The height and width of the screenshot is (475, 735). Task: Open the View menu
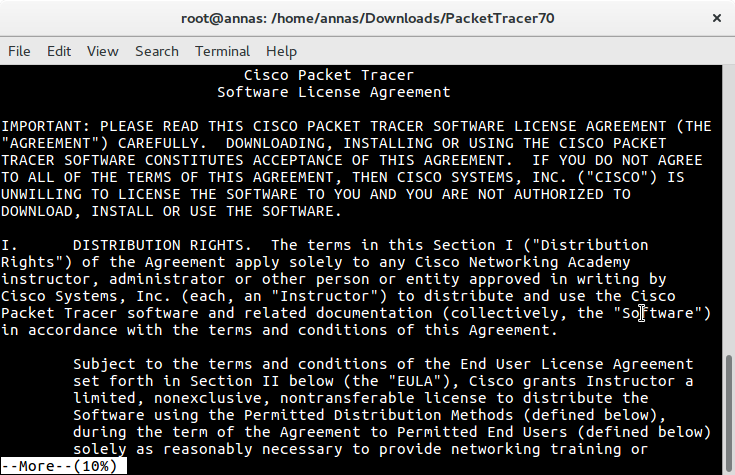[103, 51]
